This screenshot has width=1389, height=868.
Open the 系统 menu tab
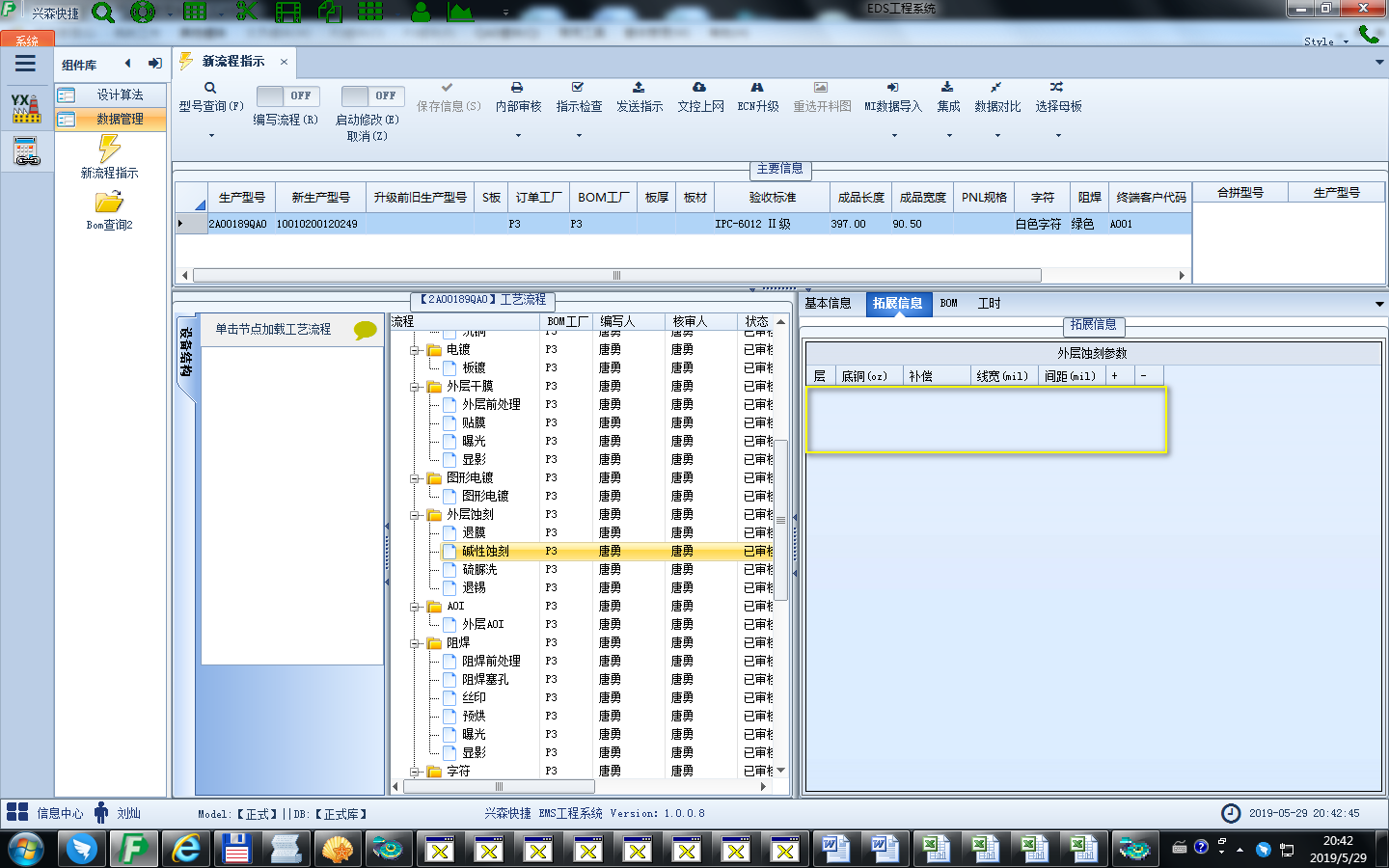point(27,41)
